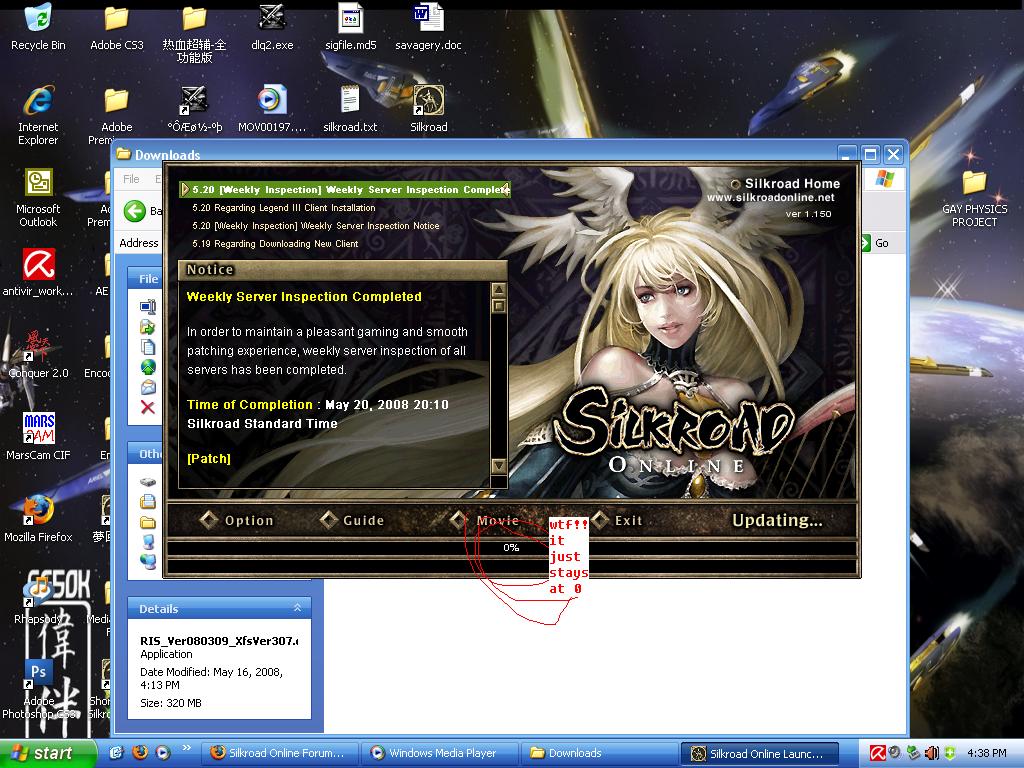
Task: Open the Silkroad desktop shortcut icon
Action: point(428,102)
